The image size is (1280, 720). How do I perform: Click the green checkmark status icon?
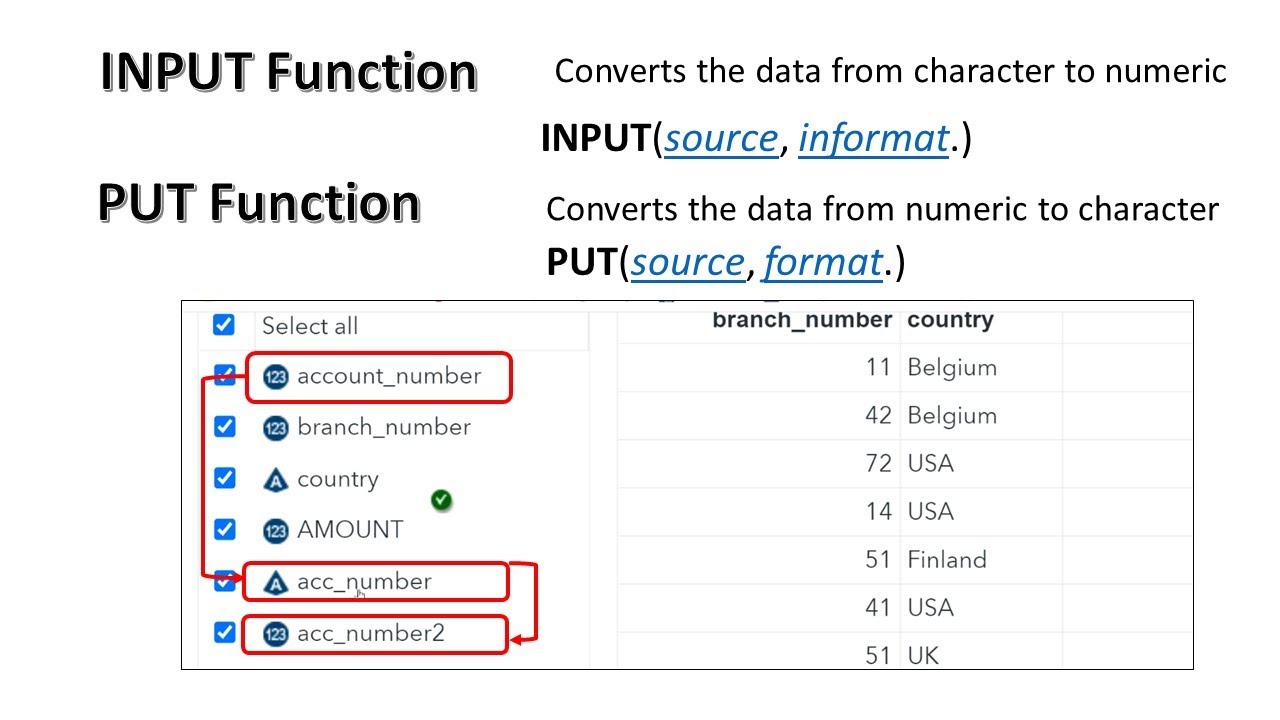point(441,499)
